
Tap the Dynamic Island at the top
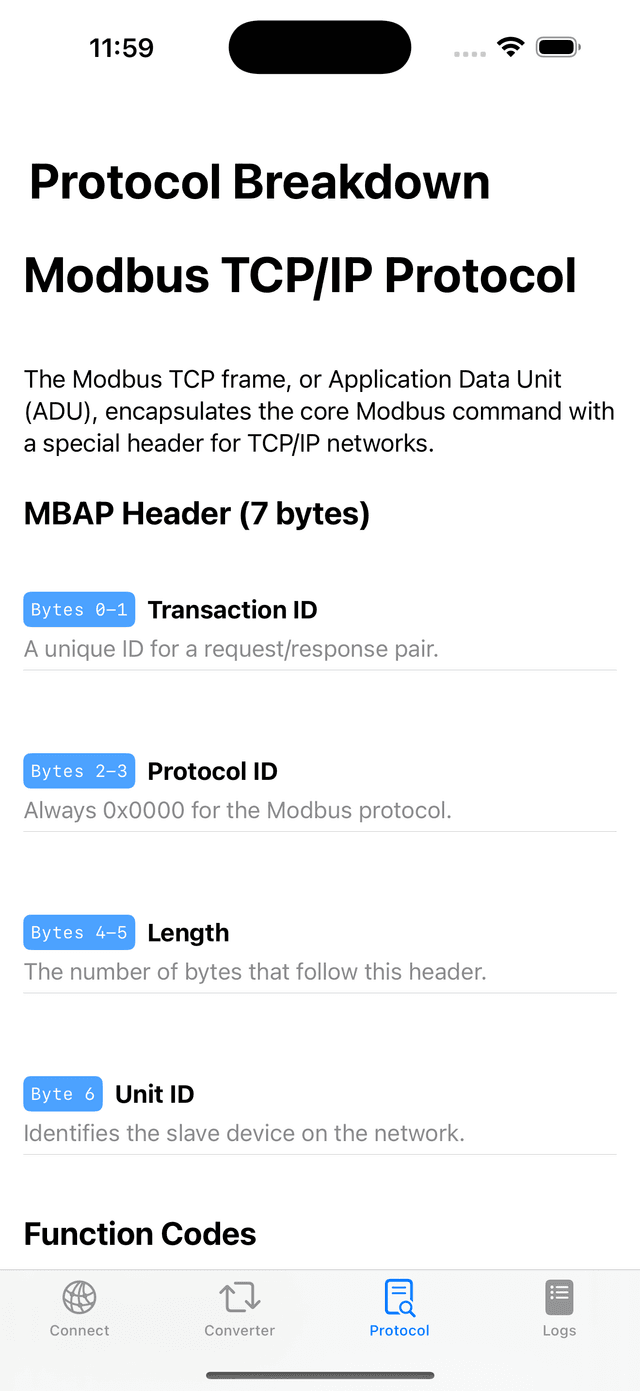319,46
